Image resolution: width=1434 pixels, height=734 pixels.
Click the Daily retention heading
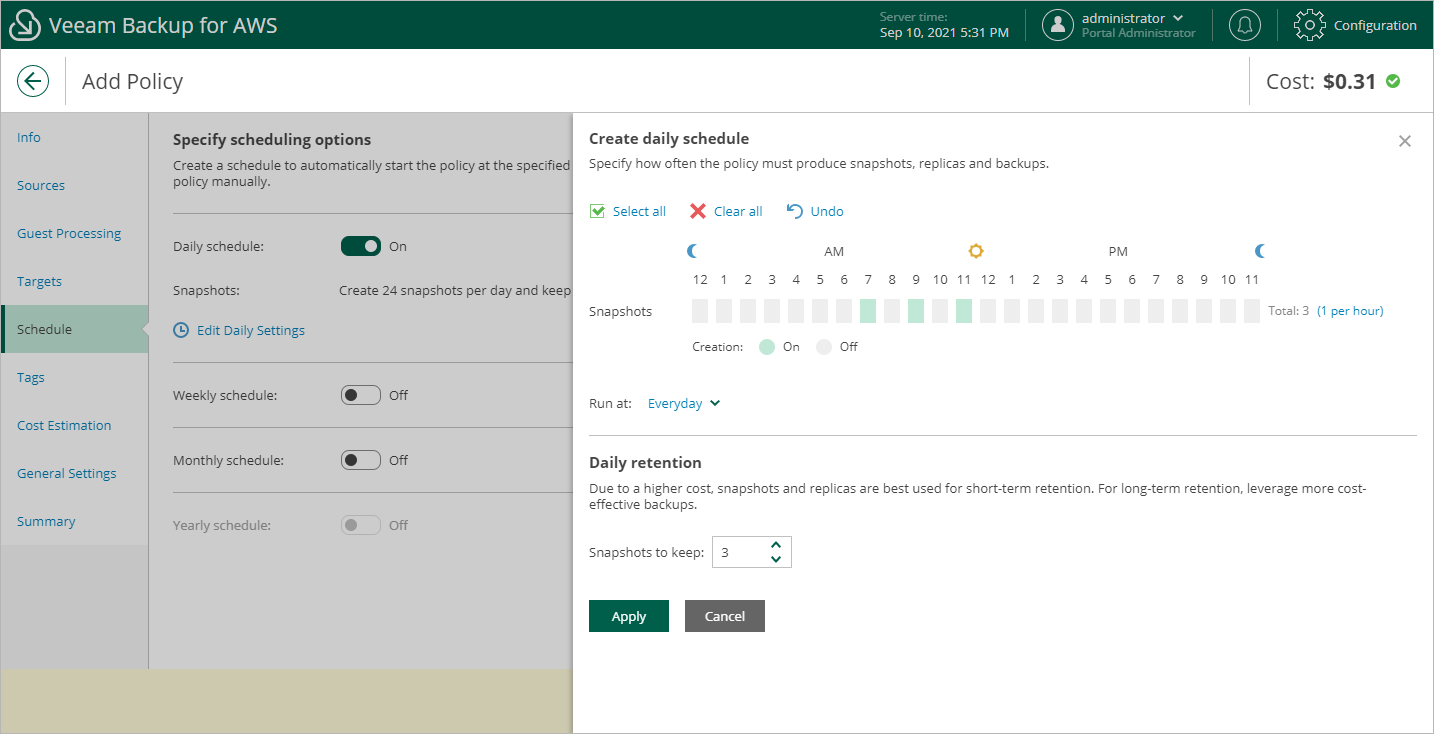click(645, 462)
